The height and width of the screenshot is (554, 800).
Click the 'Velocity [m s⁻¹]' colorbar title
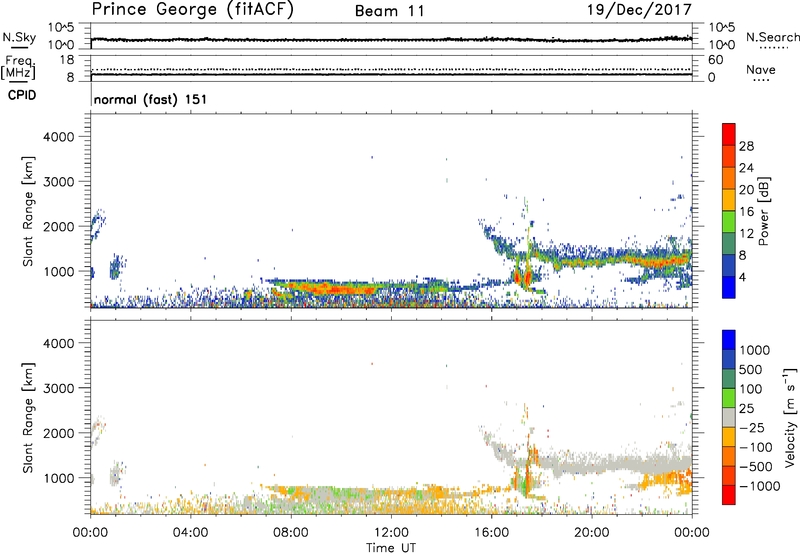pos(790,417)
